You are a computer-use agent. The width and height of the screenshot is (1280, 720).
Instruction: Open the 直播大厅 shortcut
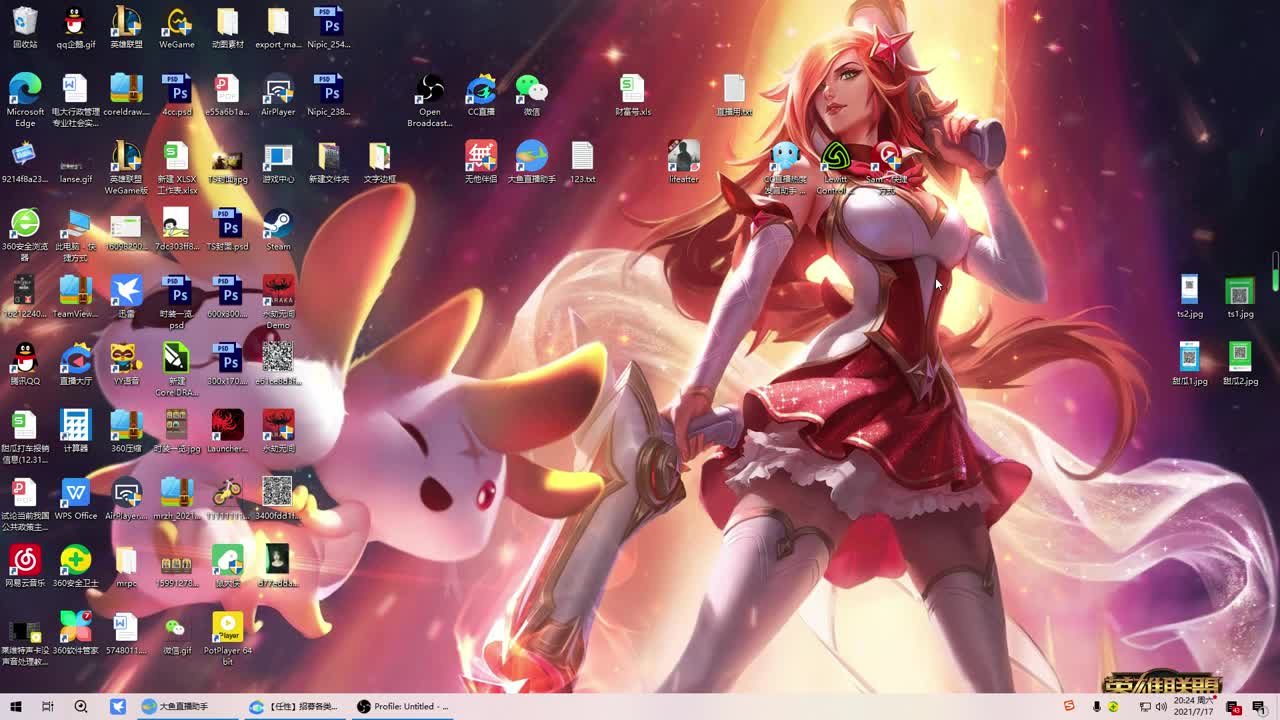pyautogui.click(x=75, y=358)
